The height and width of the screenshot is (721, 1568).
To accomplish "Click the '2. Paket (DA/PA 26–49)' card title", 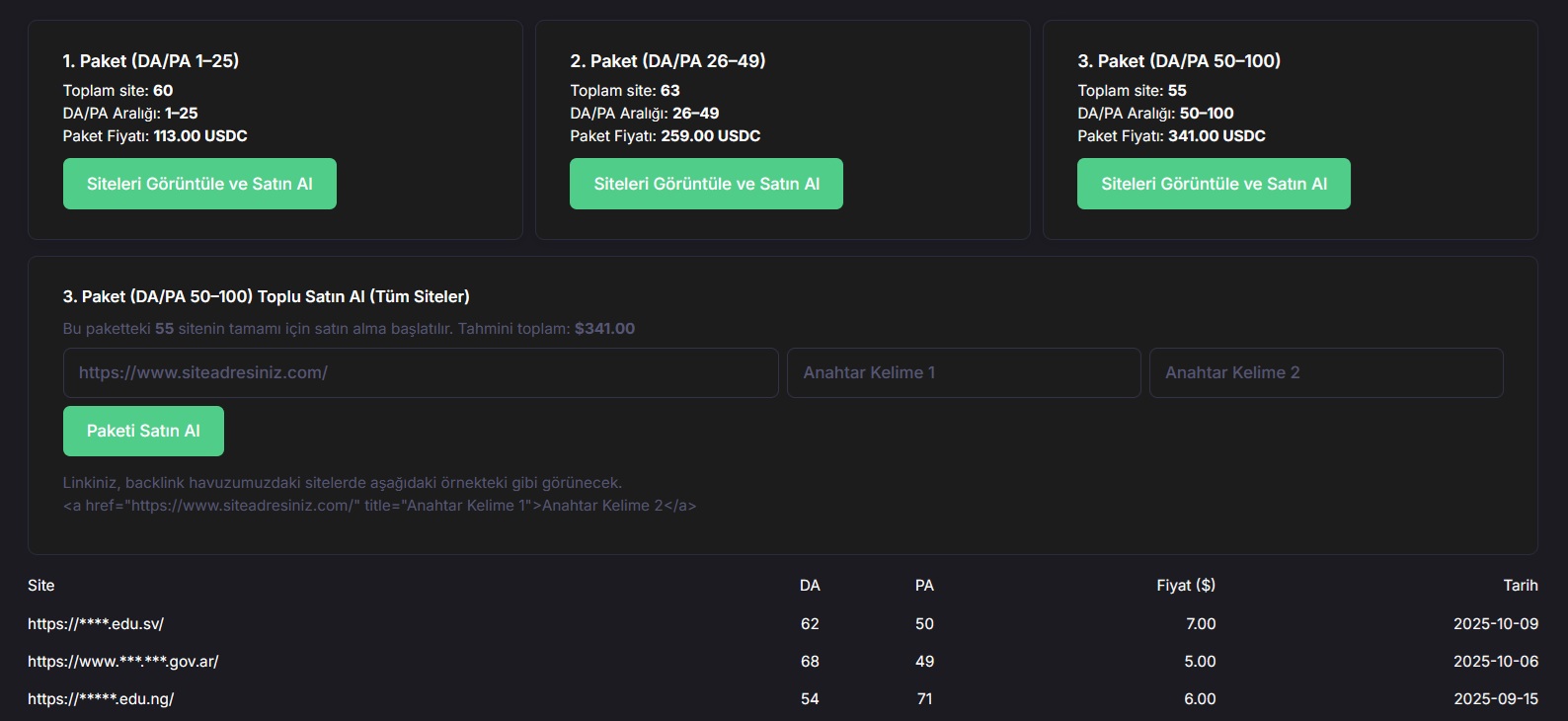I will [667, 61].
